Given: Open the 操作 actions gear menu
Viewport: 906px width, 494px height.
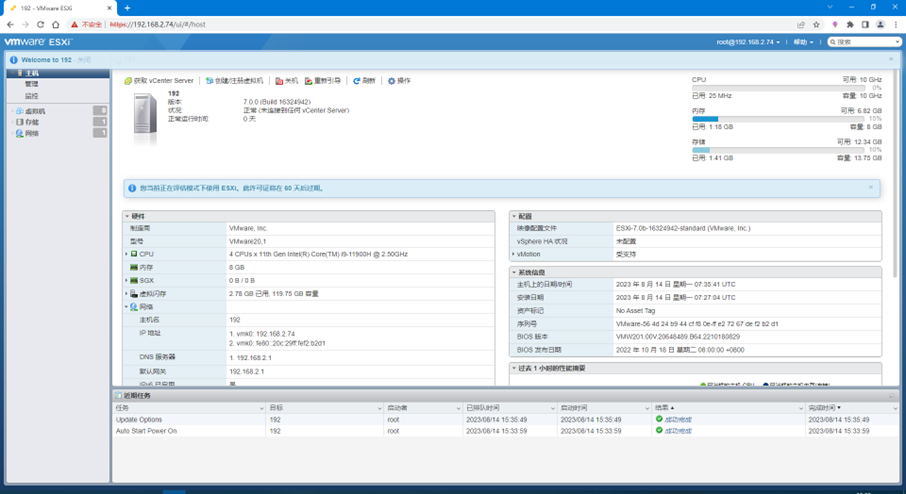Looking at the screenshot, I should [399, 81].
